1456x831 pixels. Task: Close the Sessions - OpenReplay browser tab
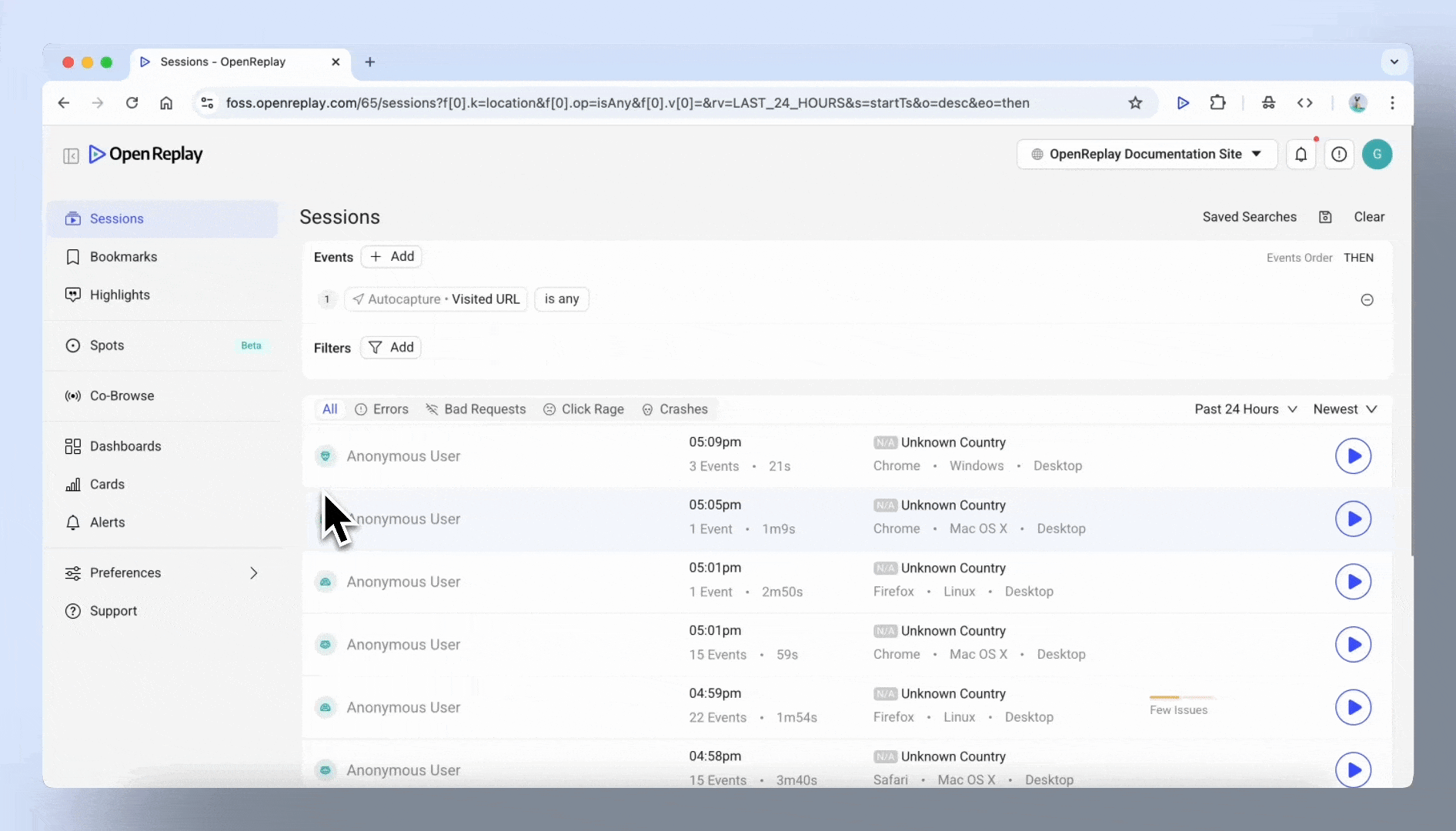click(x=336, y=62)
